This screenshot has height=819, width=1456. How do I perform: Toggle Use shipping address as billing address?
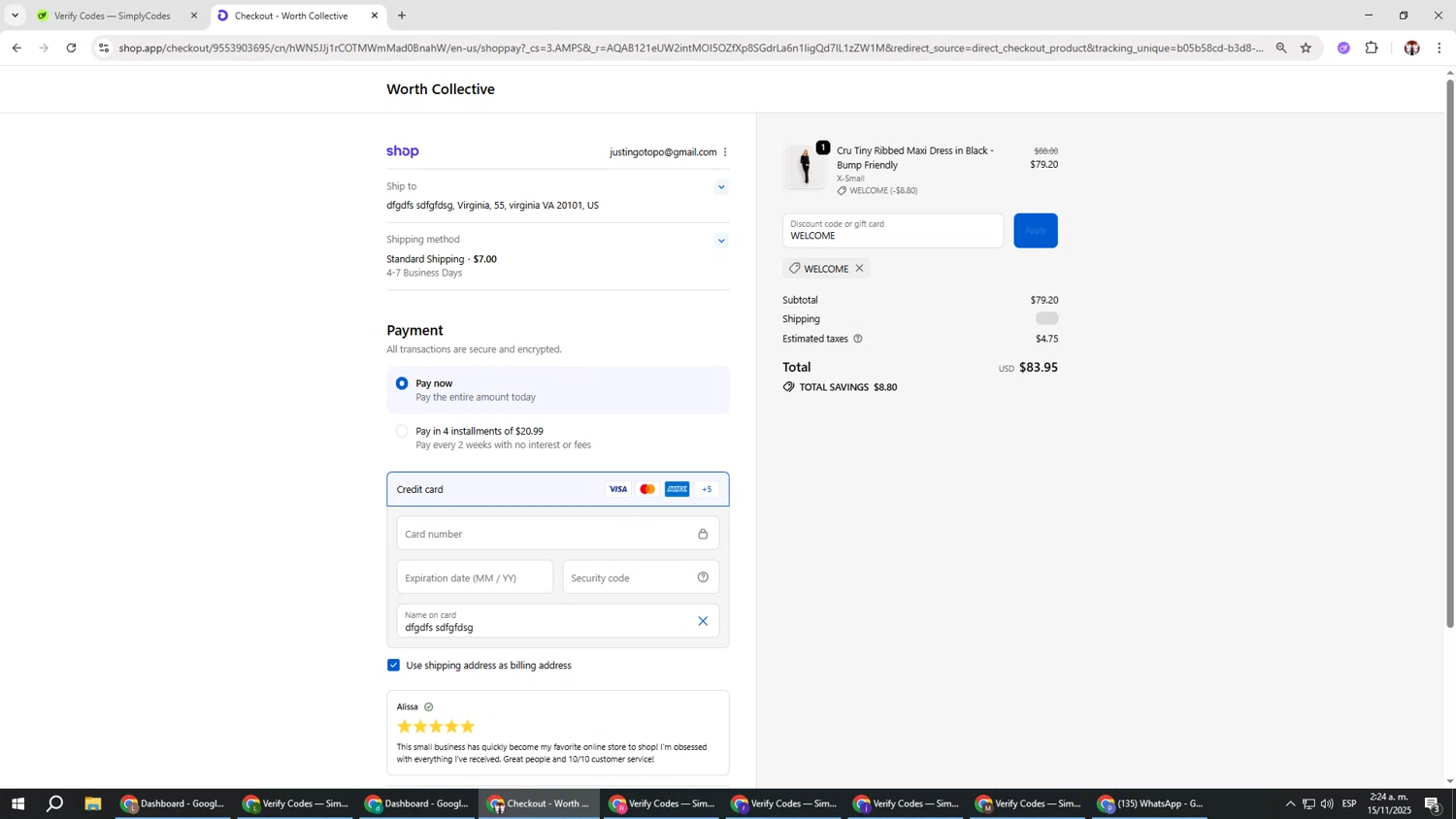coord(393,666)
